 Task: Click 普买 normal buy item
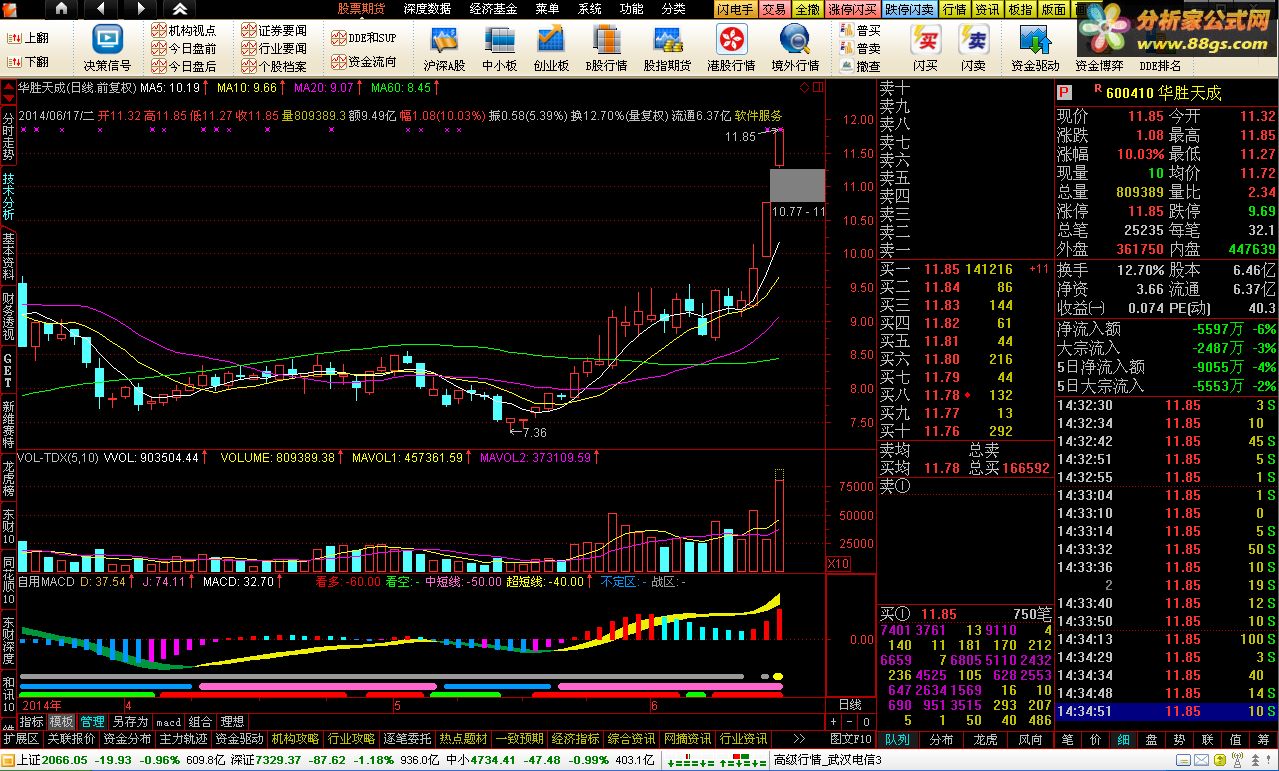pos(861,31)
